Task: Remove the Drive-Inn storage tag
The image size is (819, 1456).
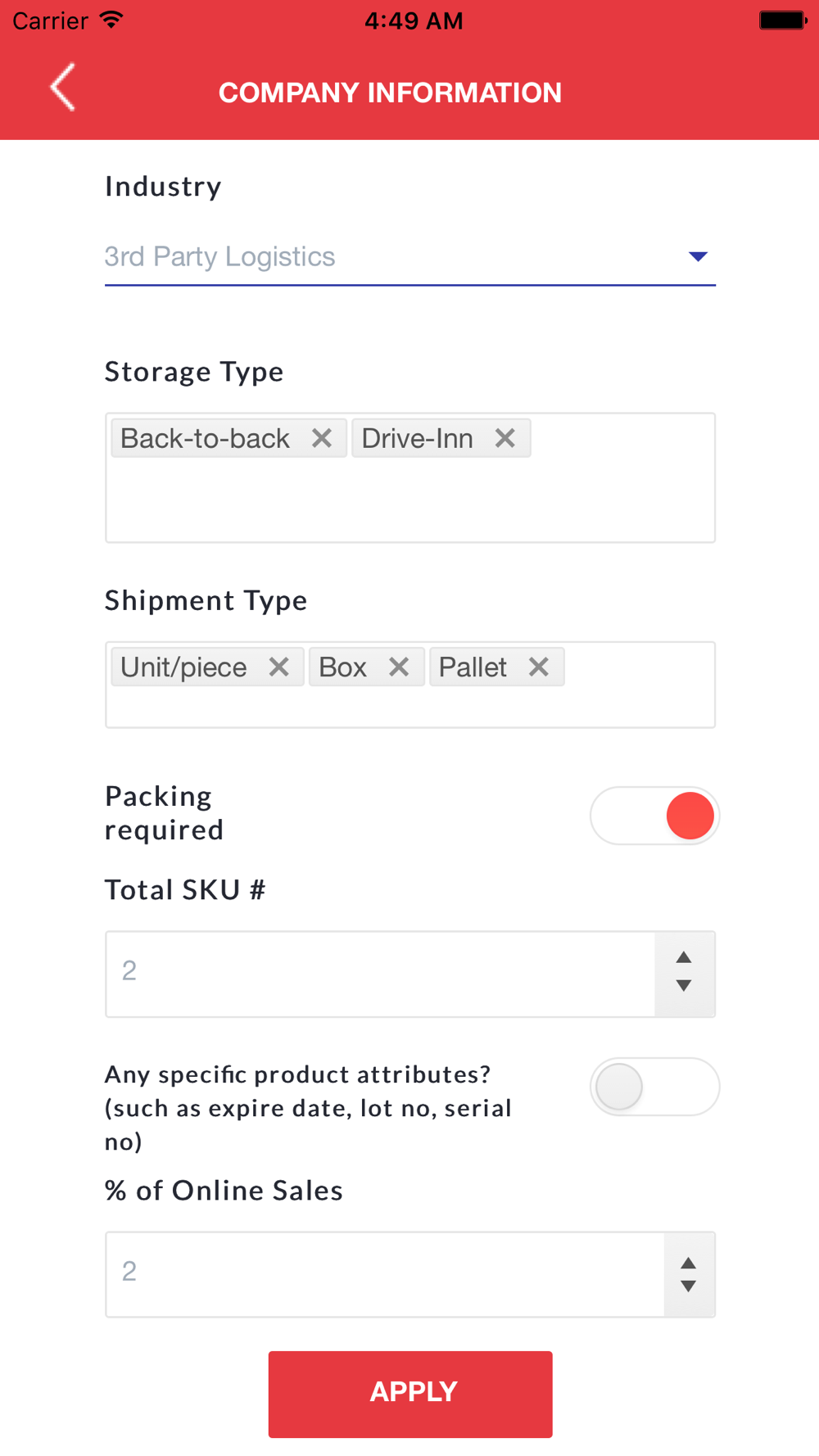Action: tap(505, 438)
